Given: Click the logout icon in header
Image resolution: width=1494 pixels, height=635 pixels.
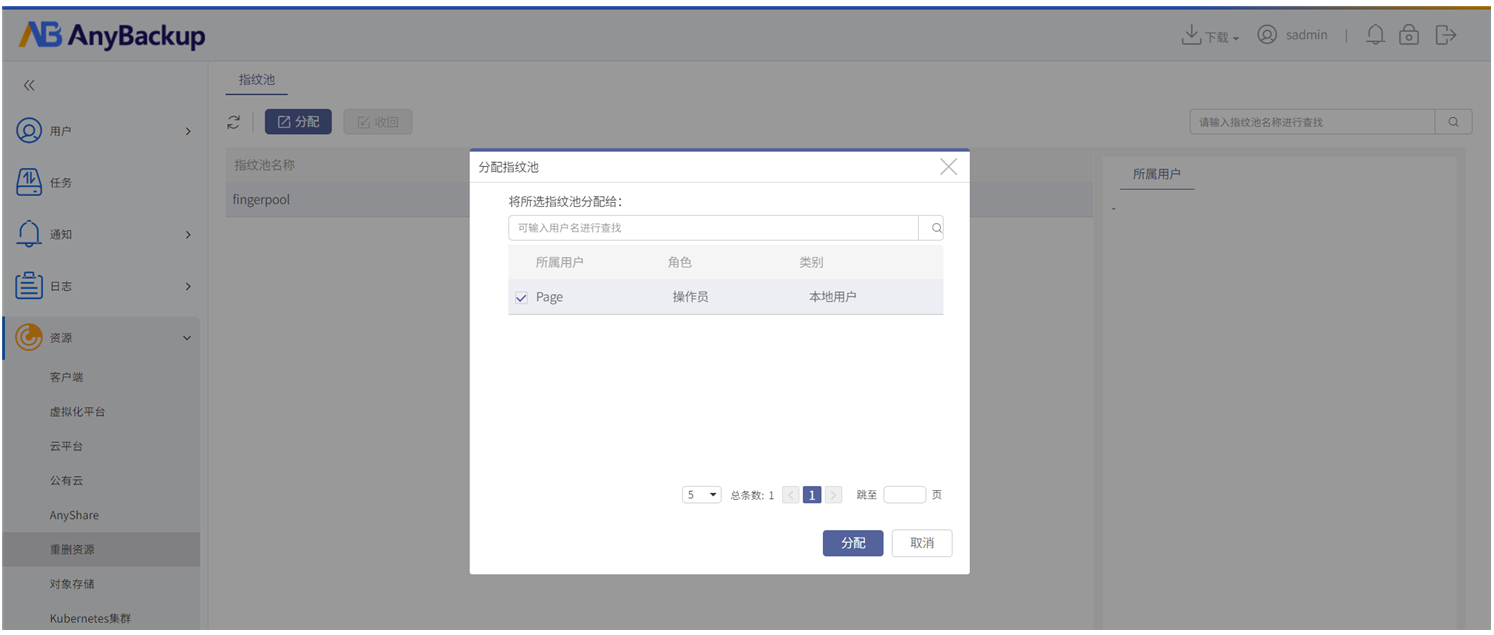Looking at the screenshot, I should coord(1446,35).
